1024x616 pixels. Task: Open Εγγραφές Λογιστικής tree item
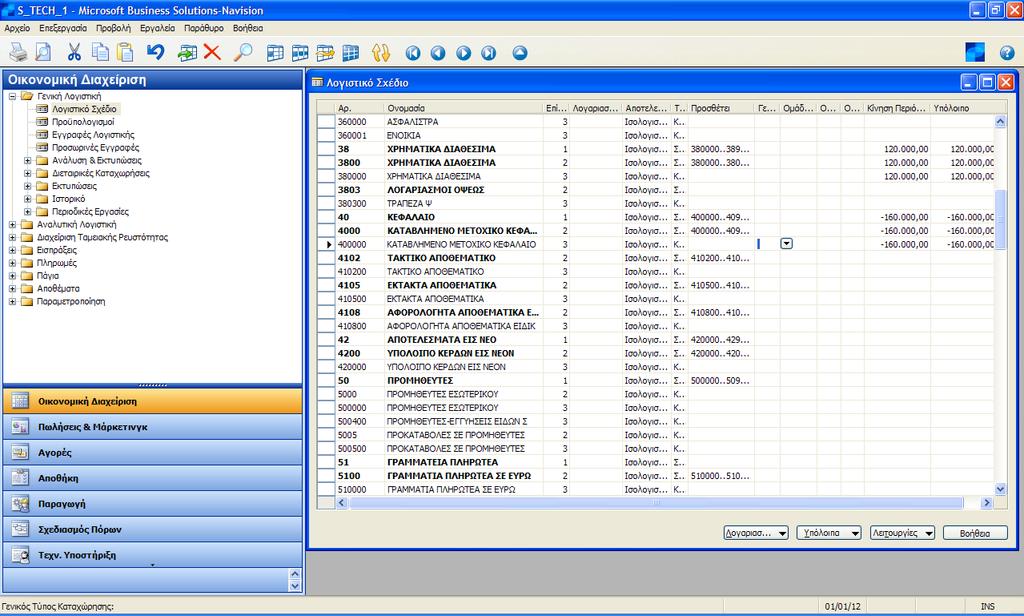(x=93, y=135)
